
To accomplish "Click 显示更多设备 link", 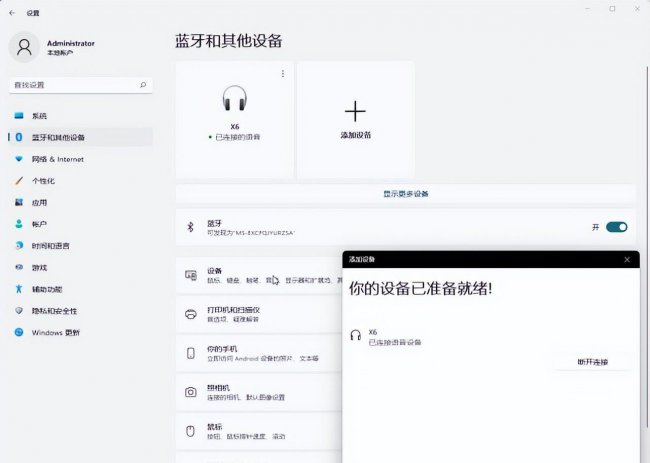I will [x=406, y=194].
